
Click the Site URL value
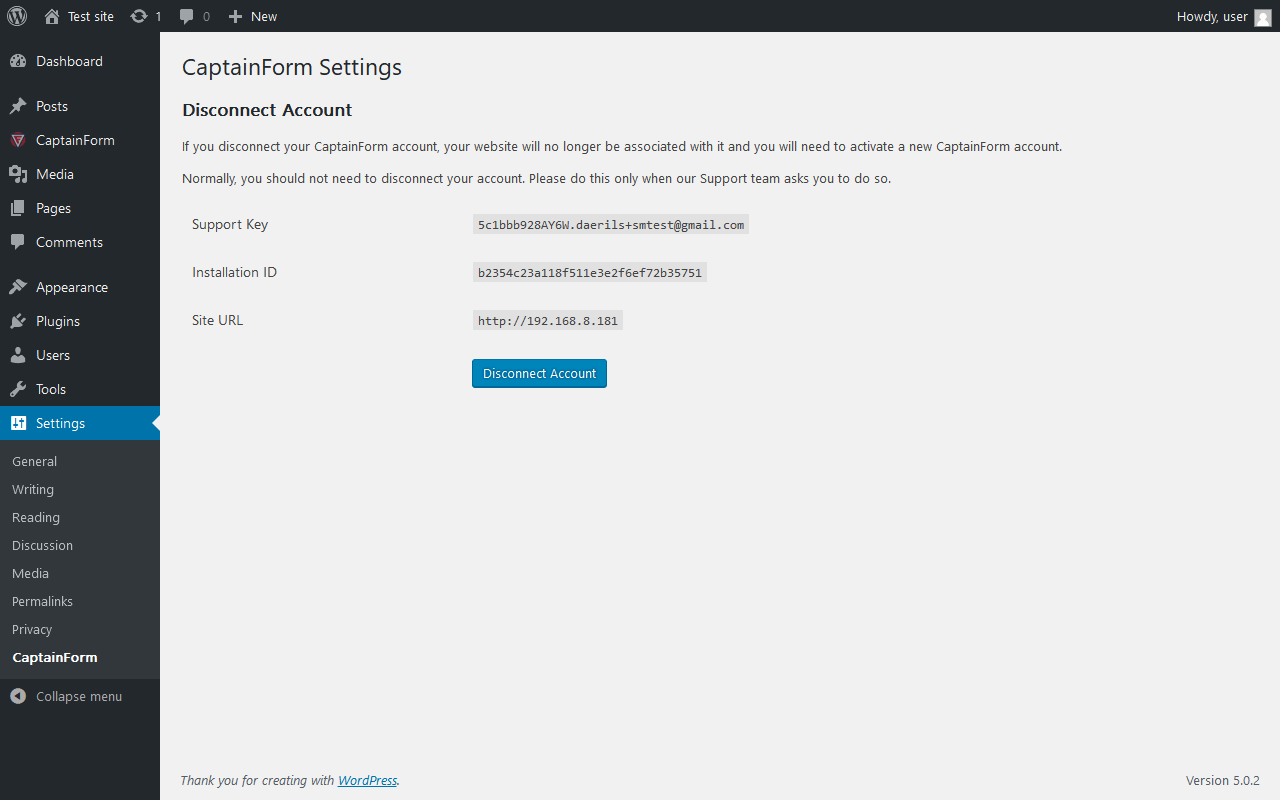click(x=548, y=320)
